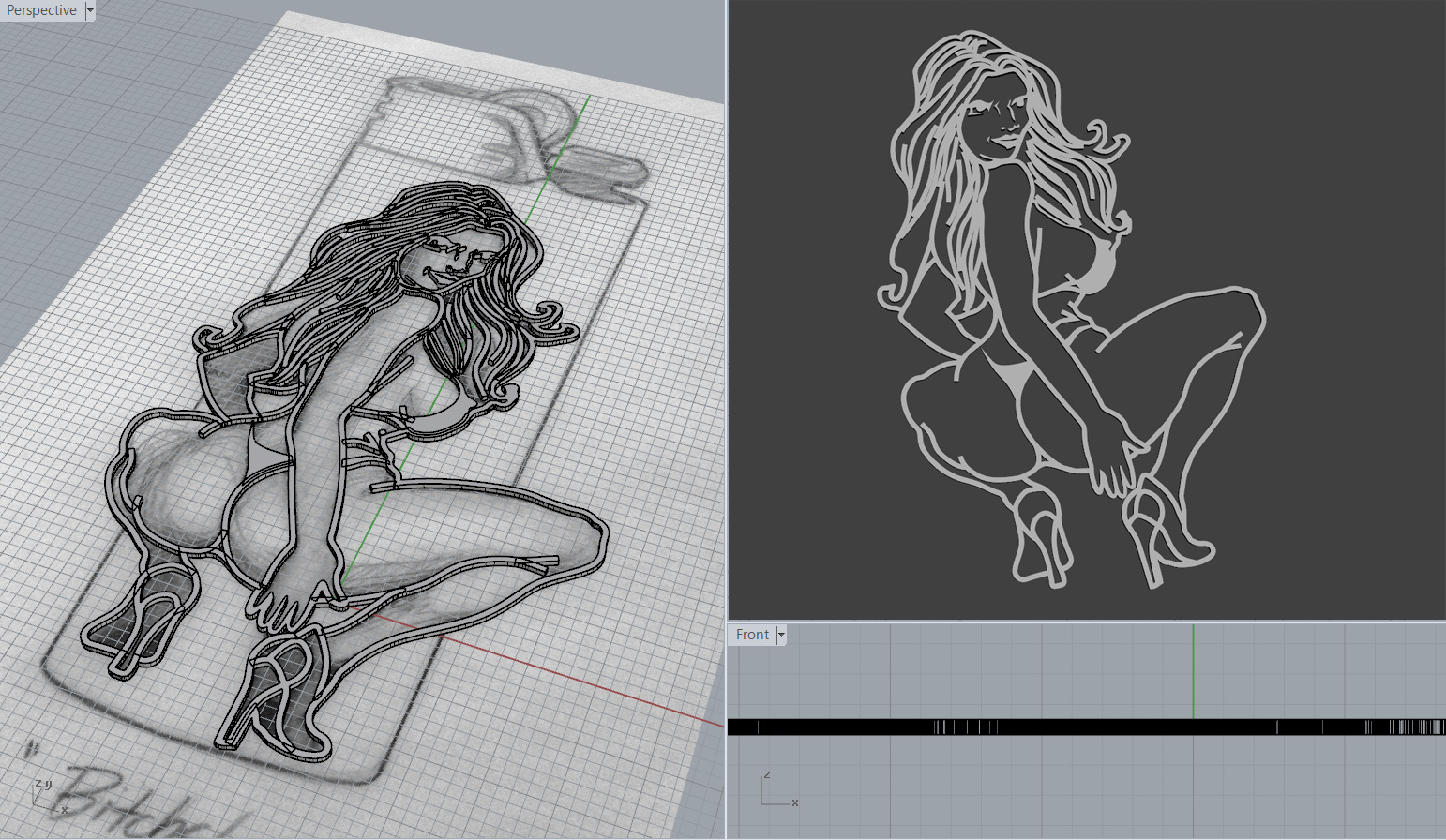Open the Perspective viewport dropdown arrow

coord(90,10)
